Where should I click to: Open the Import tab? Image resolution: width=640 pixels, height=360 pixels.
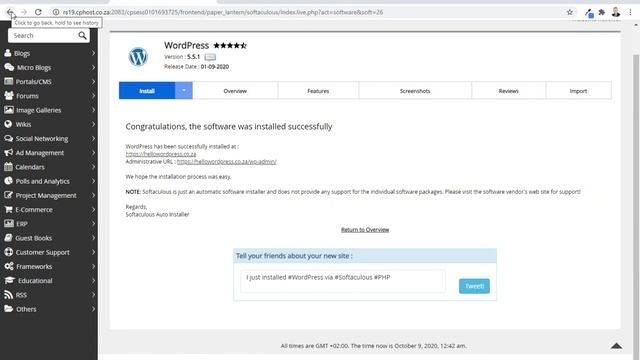[578, 91]
